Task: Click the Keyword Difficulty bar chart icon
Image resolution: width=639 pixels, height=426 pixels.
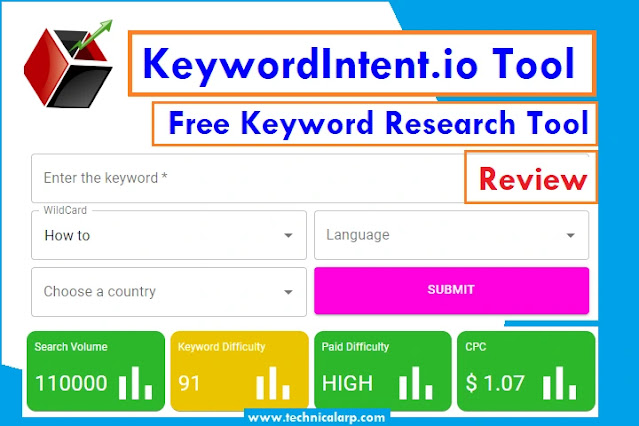Action: click(273, 383)
